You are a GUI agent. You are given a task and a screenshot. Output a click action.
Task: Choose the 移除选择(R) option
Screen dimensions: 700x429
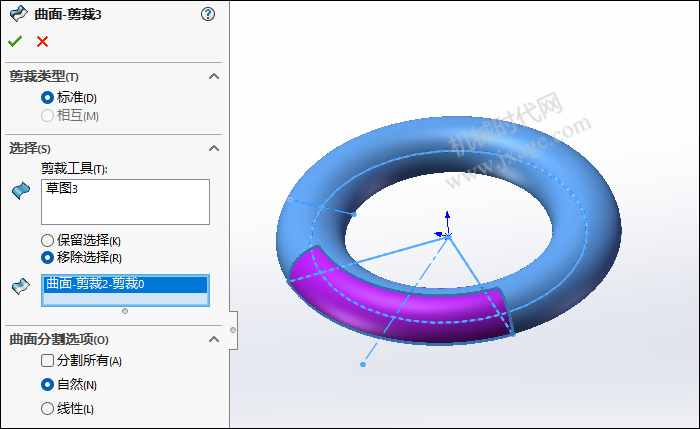(47, 258)
